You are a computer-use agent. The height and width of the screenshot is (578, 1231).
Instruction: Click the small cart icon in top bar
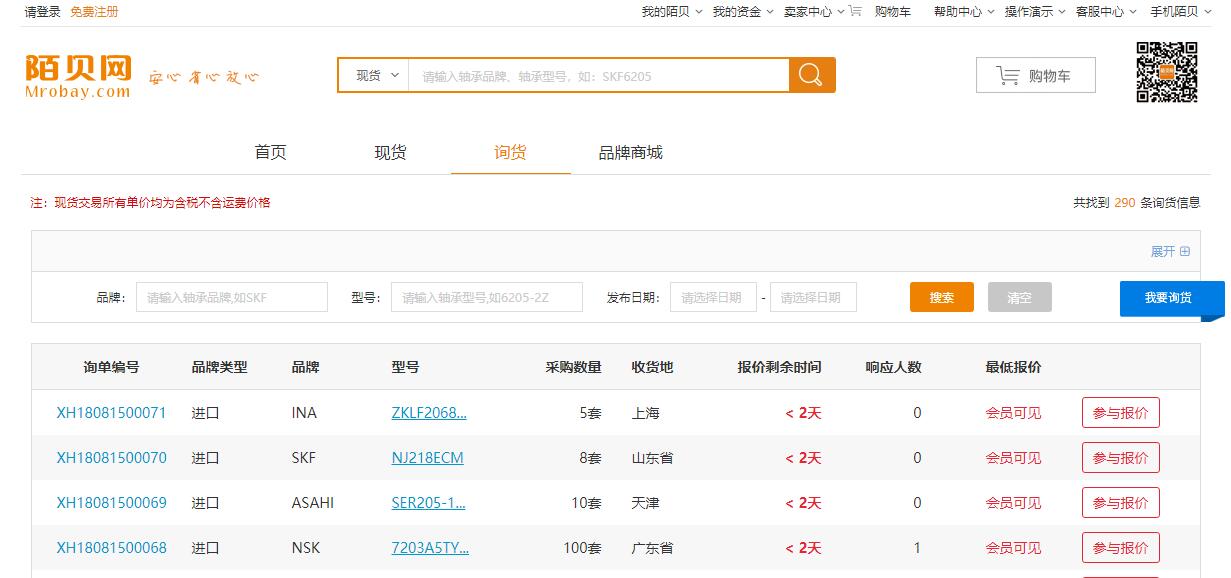(855, 12)
